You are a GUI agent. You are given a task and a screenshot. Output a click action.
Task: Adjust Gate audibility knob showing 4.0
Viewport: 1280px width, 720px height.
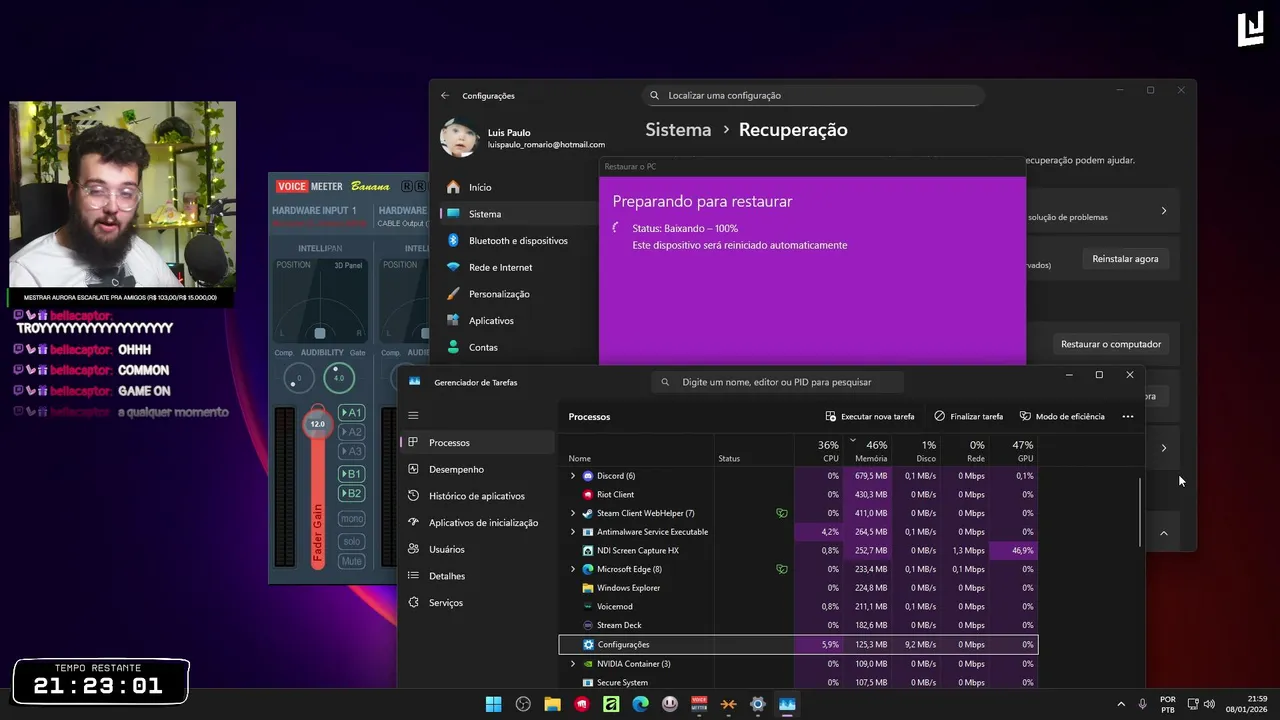click(338, 378)
